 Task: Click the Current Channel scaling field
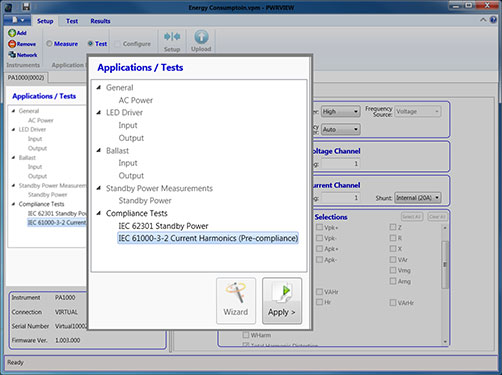pyautogui.click(x=340, y=198)
